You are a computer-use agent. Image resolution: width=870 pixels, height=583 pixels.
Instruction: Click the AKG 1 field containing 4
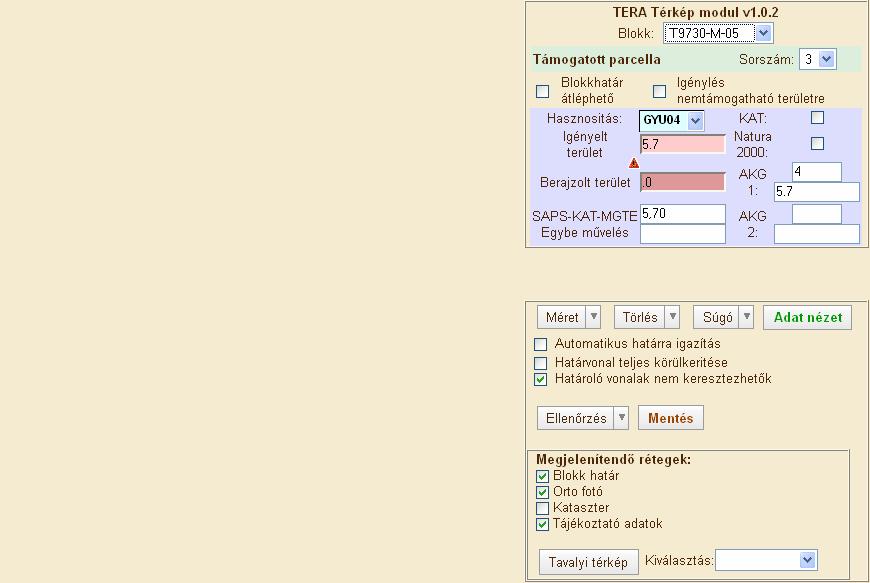[x=817, y=171]
